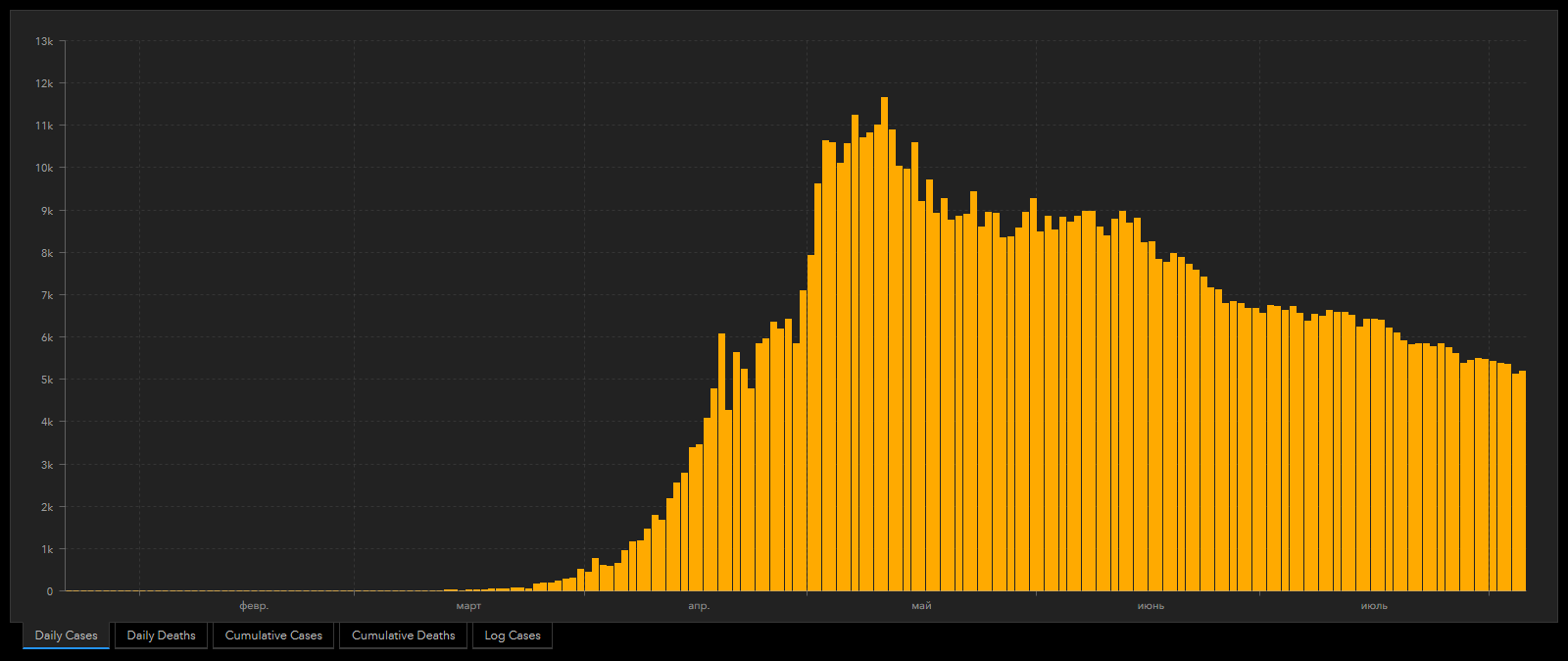Screen dimensions: 1568x661
Task: Click the '11k' y-axis label
Action: 44,126
